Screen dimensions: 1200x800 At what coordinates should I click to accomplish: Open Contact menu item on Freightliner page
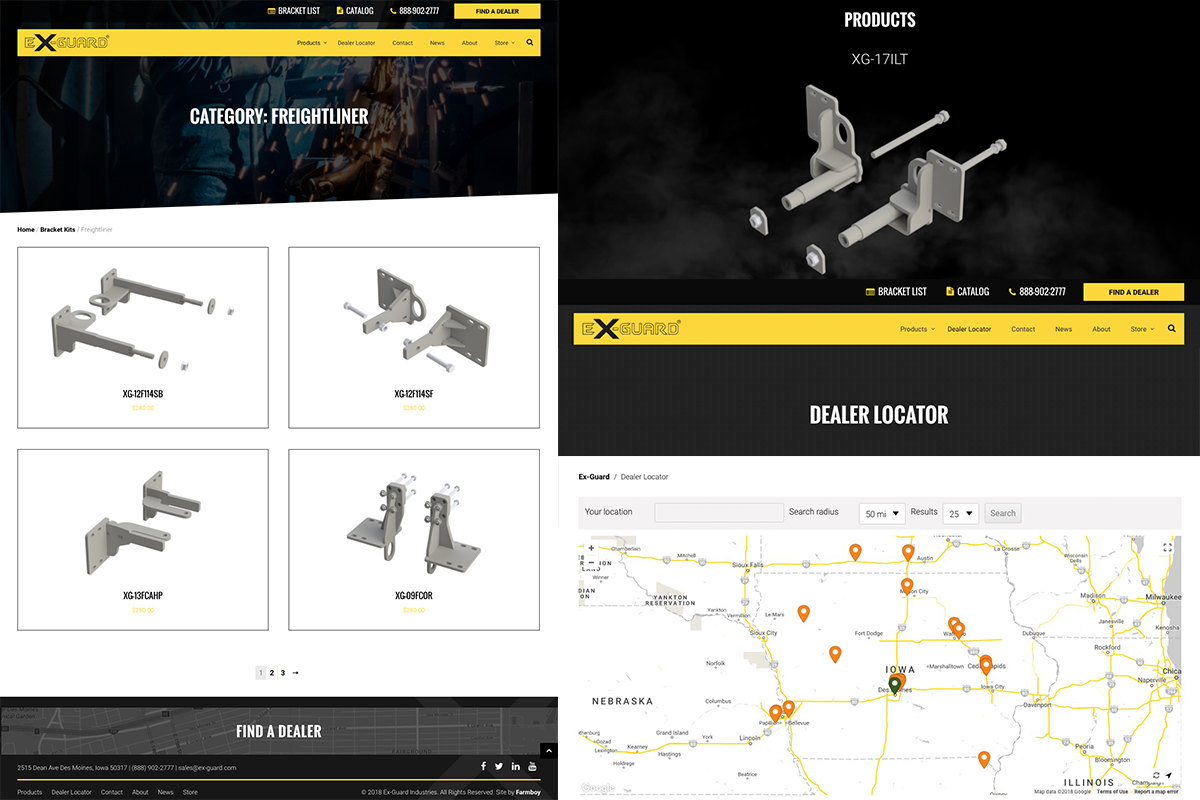point(403,43)
